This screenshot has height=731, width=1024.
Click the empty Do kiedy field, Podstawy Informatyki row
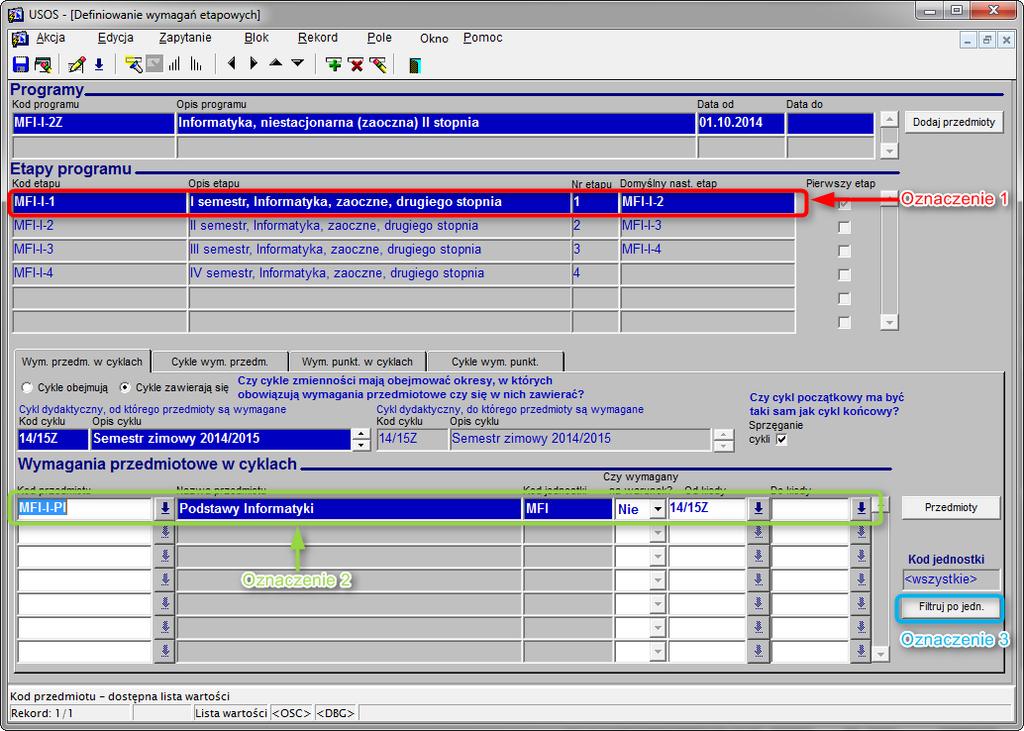tap(810, 508)
